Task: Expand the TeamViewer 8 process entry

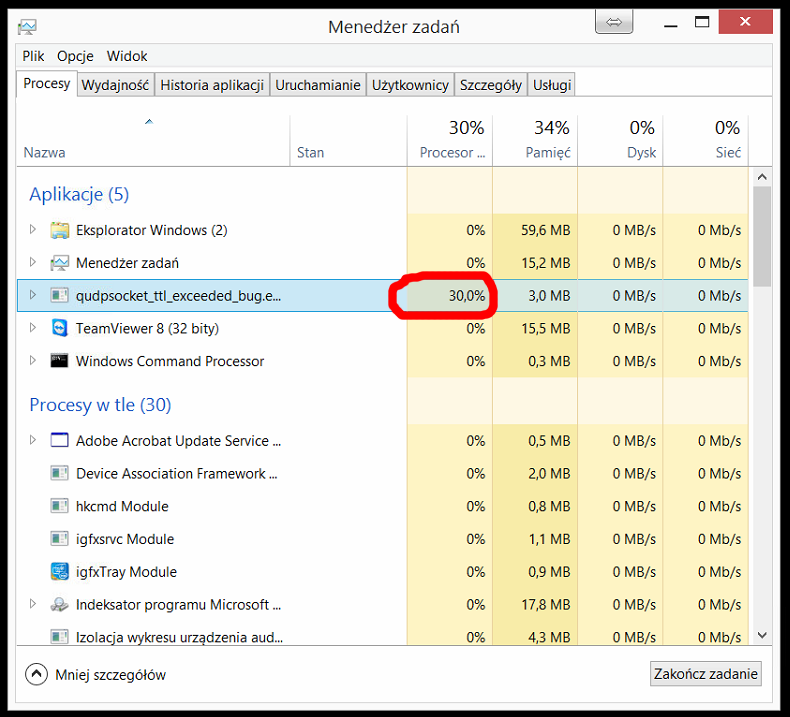Action: pyautogui.click(x=33, y=328)
